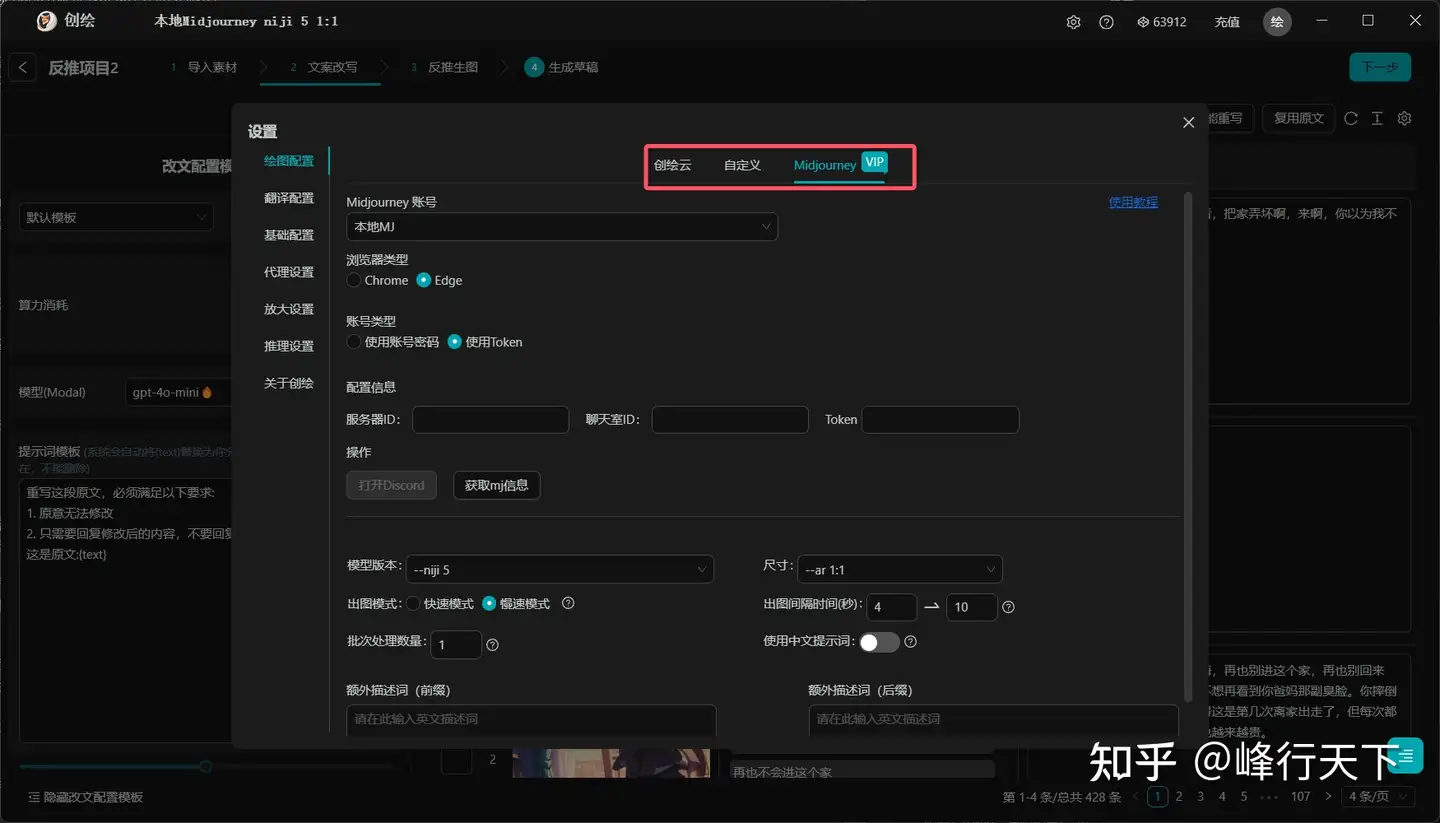This screenshot has width=1440, height=823.
Task: Click 复用原文 button
Action: (x=1299, y=118)
